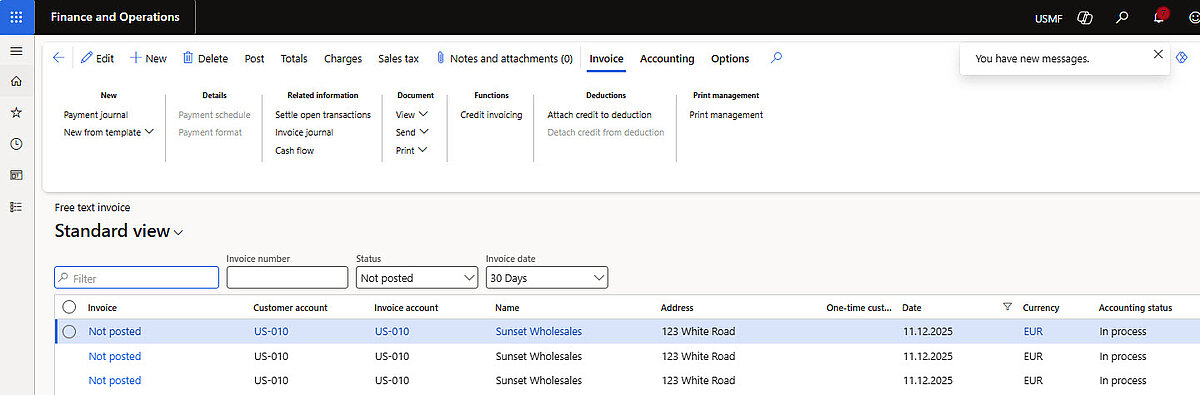Open the app launcher waffle icon
1200x395 pixels.
(x=16, y=17)
